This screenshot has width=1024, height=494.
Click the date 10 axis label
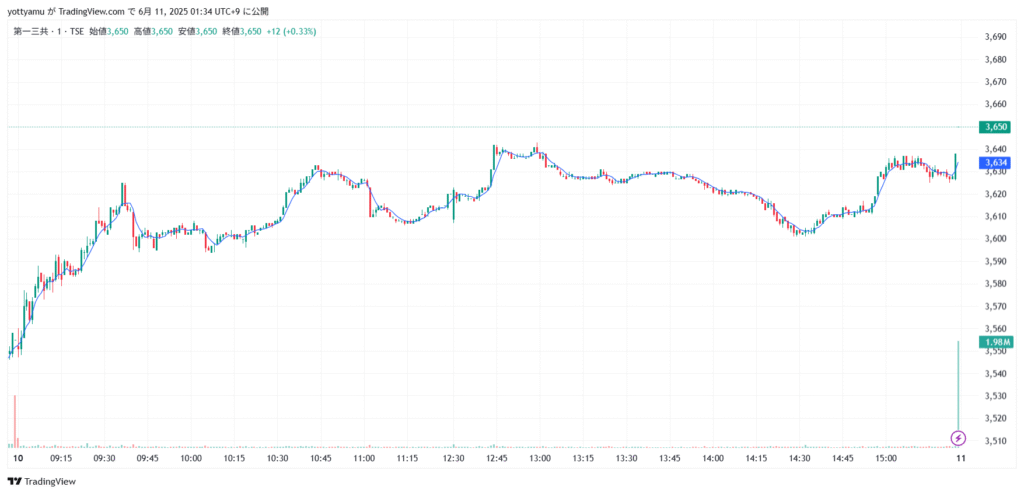point(18,458)
